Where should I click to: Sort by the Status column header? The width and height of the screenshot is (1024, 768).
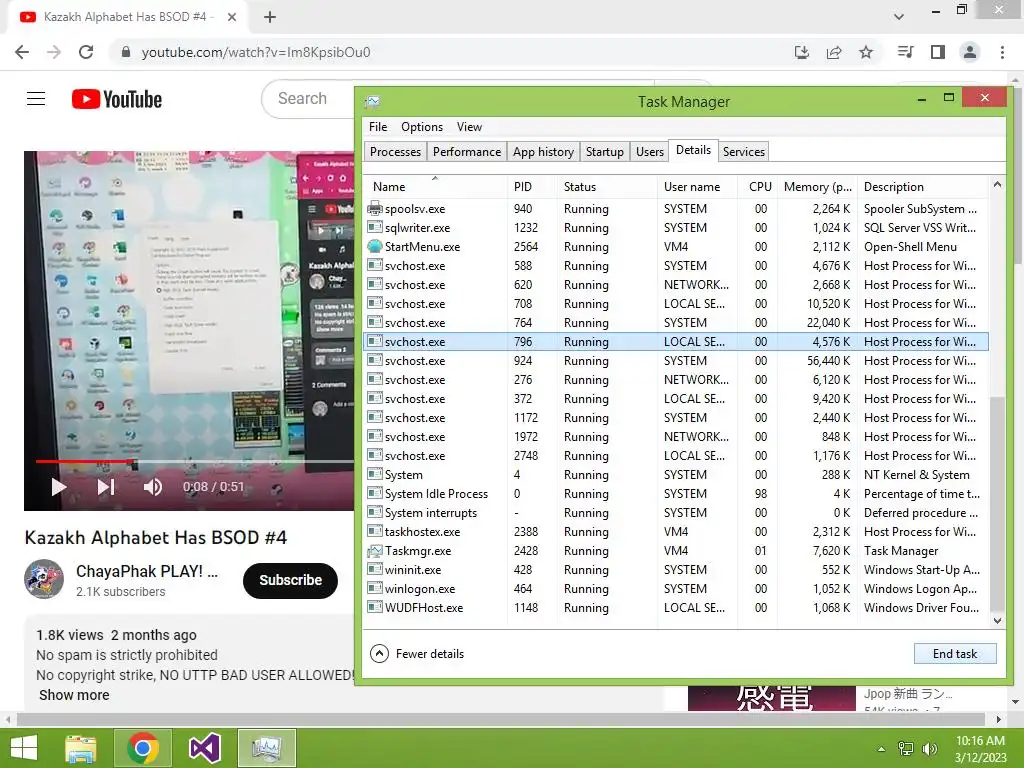click(607, 187)
